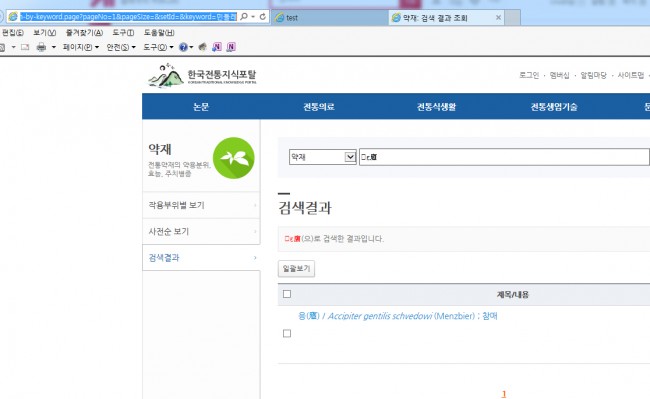650x399 pixels.
Task: Open the 논문 navigation tab
Action: pos(201,107)
